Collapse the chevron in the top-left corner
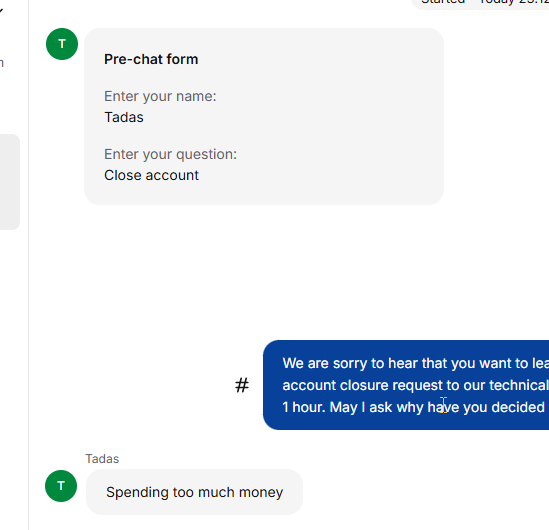 click(1, 11)
